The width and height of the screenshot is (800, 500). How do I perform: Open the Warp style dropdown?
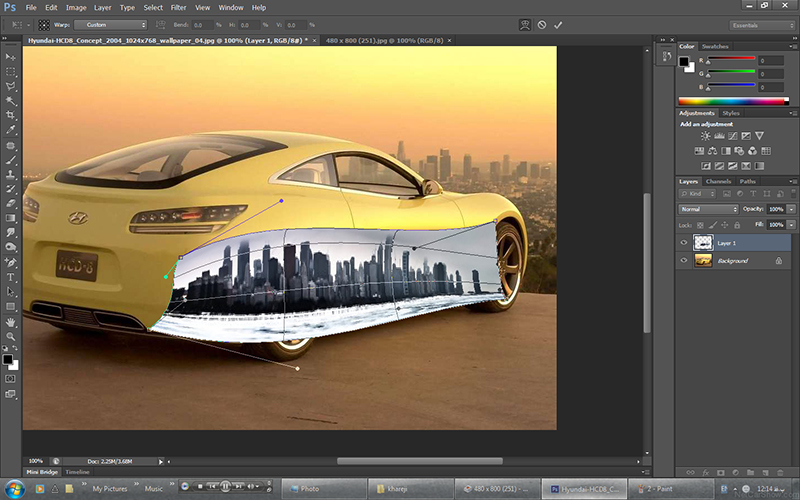pos(111,25)
